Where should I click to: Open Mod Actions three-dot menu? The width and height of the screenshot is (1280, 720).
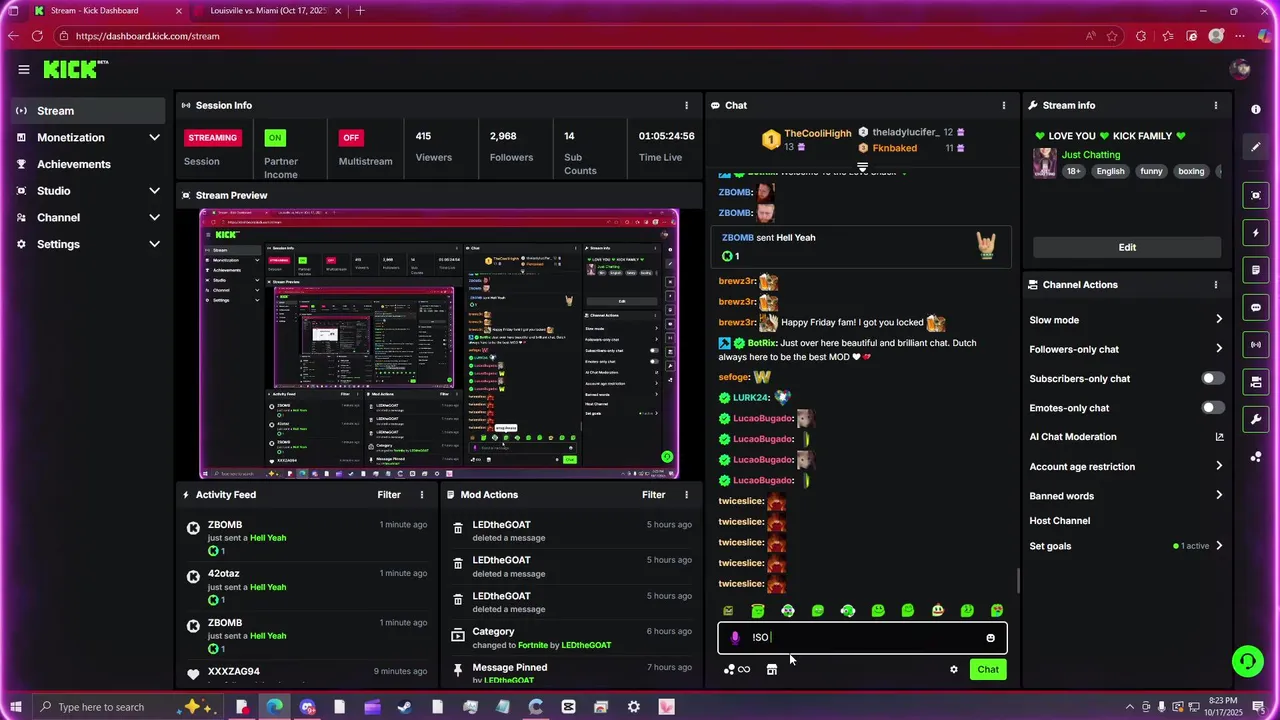[x=686, y=495]
